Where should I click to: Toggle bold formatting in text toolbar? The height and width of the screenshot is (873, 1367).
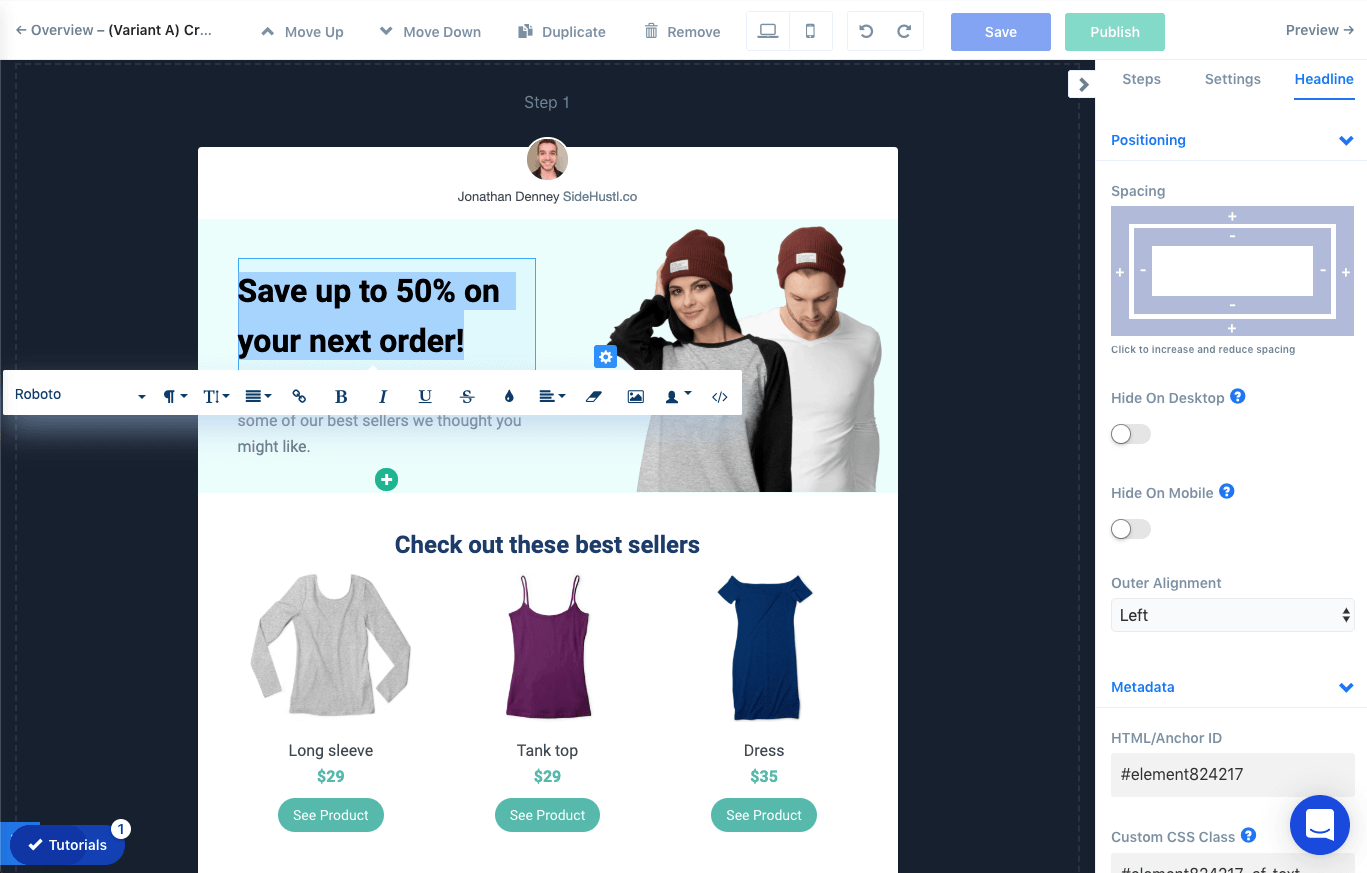click(x=341, y=396)
